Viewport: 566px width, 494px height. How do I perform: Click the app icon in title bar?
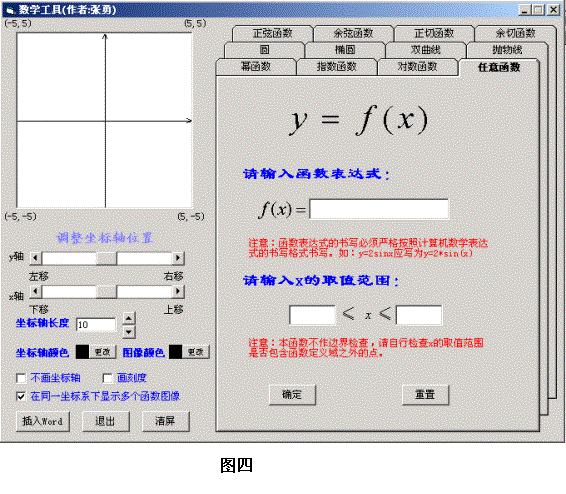click(10, 10)
